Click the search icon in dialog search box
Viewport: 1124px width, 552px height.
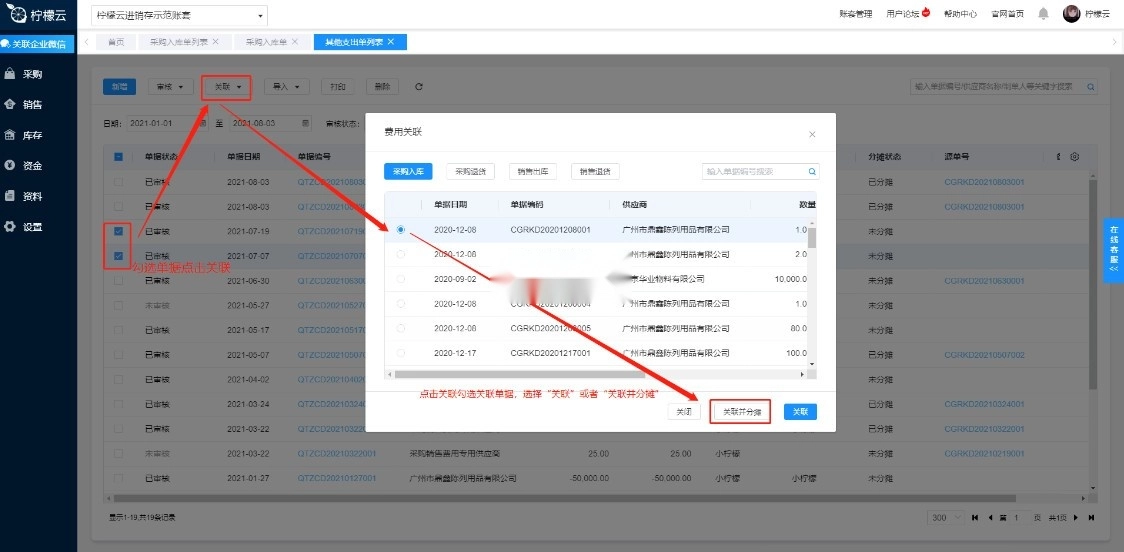812,172
